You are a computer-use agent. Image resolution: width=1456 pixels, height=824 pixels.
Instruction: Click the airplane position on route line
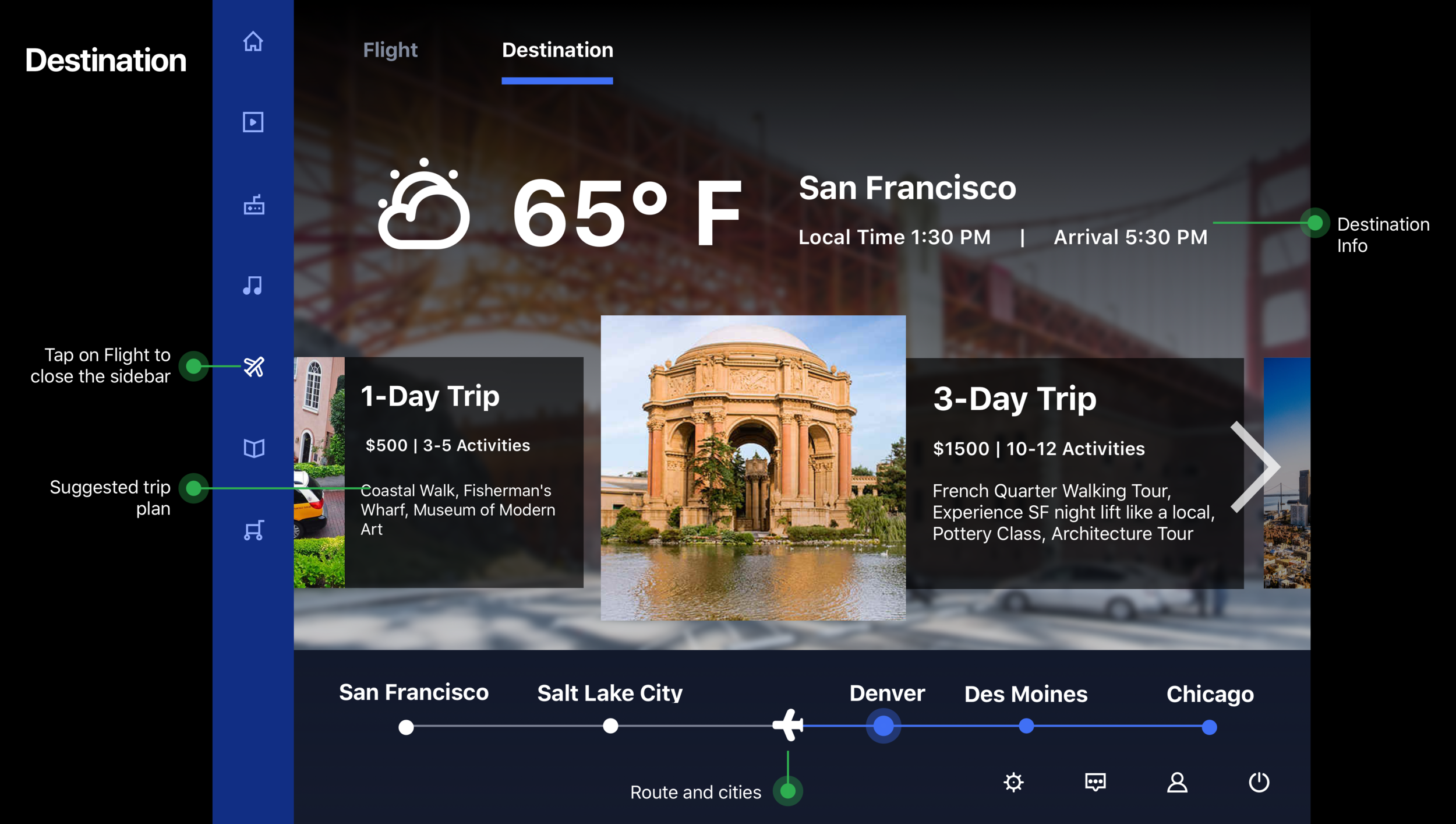pyautogui.click(x=789, y=725)
